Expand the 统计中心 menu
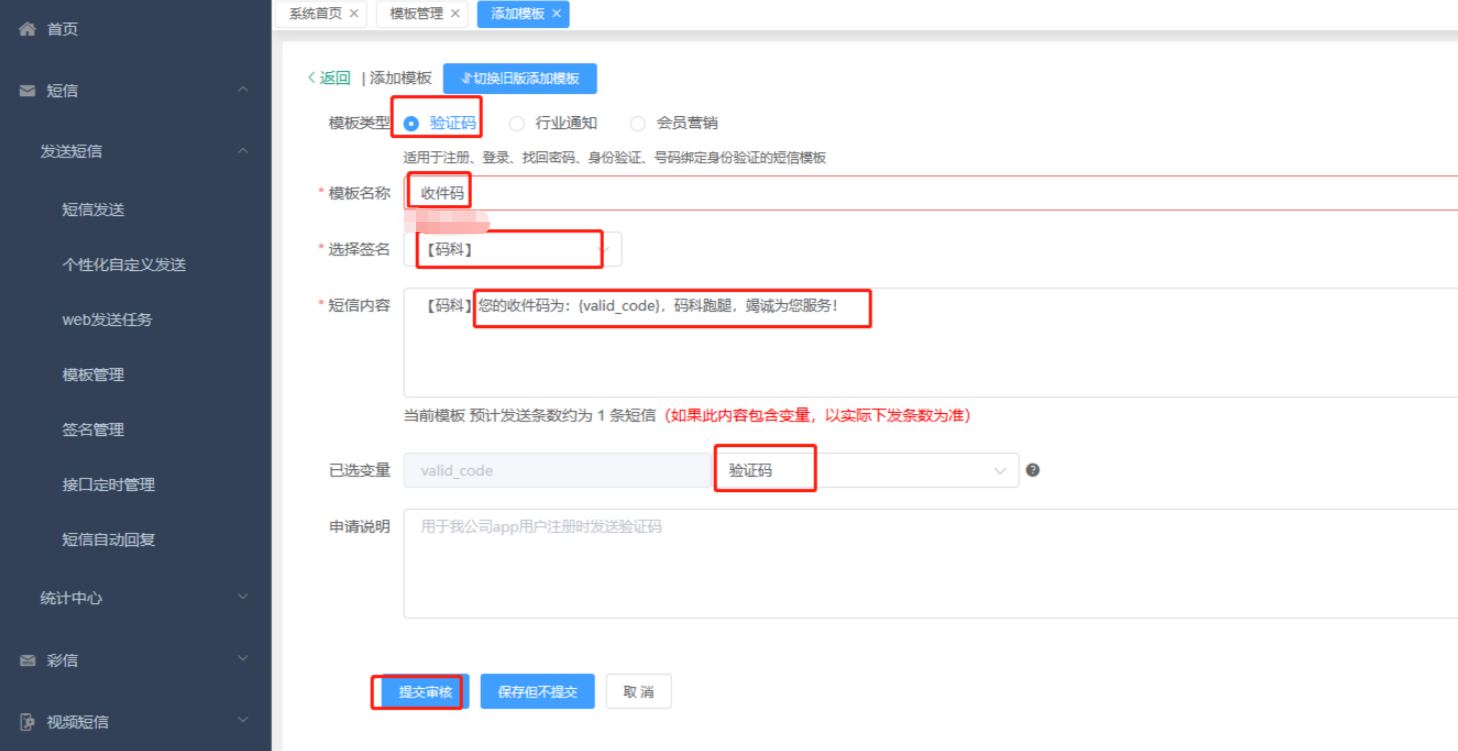The height and width of the screenshot is (751, 1458). (x=243, y=597)
